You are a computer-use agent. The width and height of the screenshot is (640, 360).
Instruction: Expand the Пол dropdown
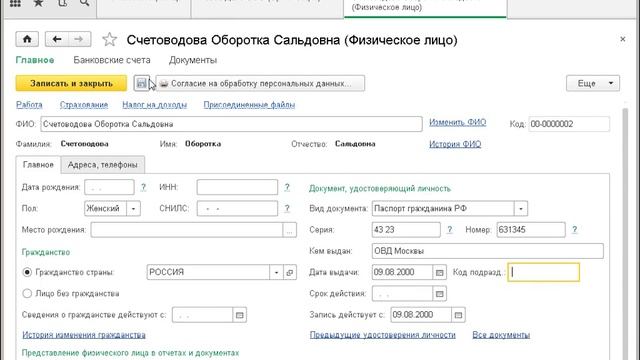133,209
